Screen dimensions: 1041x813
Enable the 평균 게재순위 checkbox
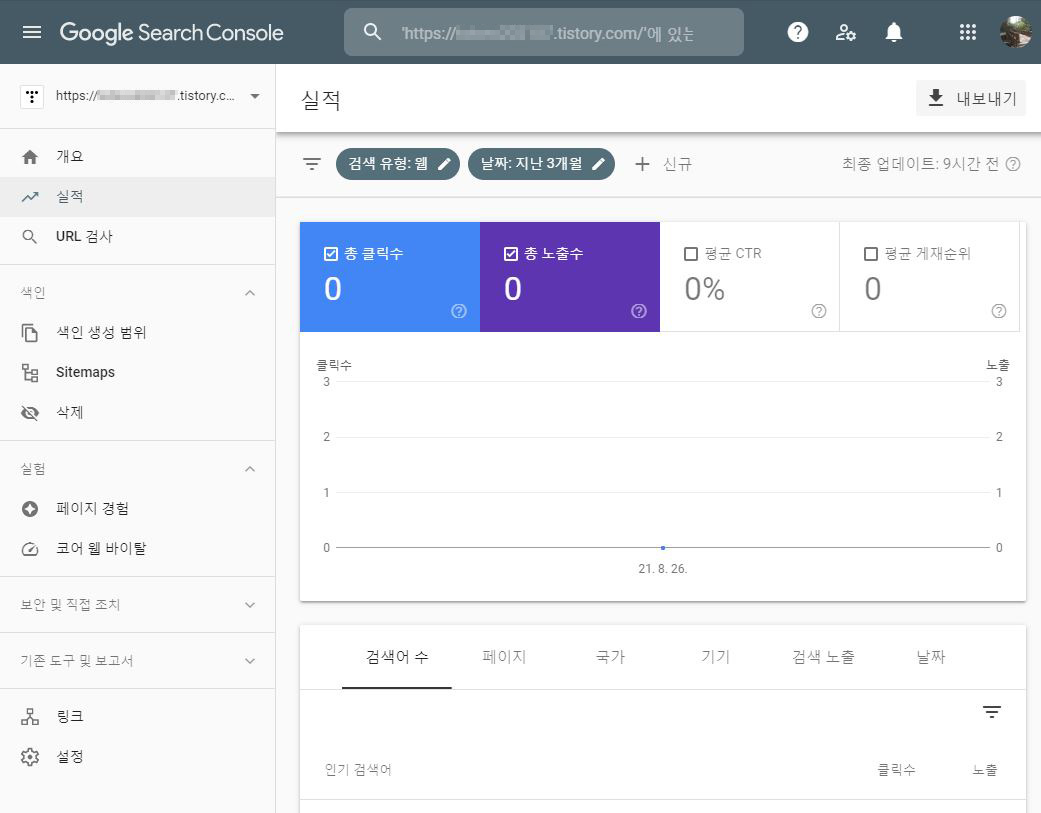click(870, 254)
